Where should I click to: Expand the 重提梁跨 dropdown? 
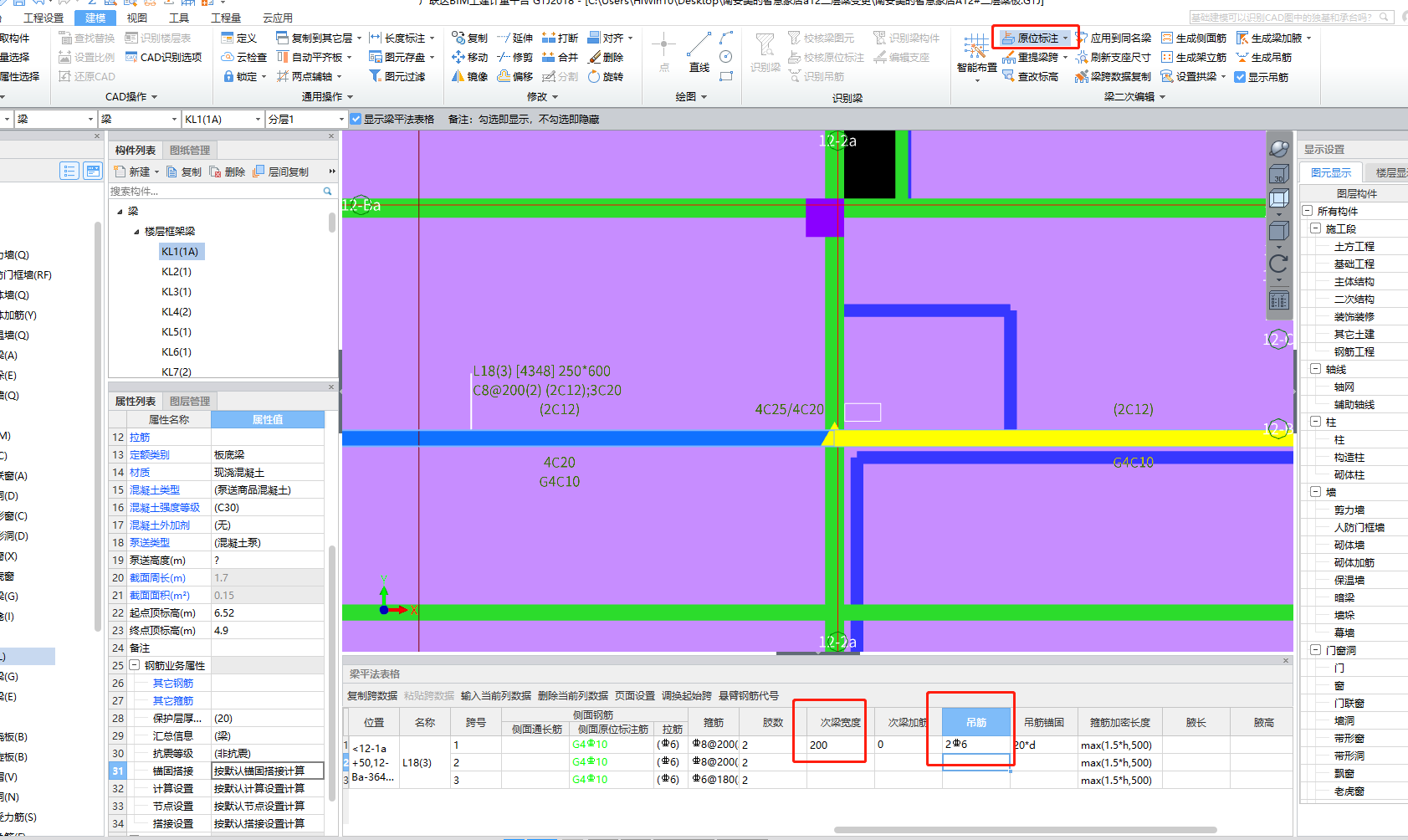pyautogui.click(x=1065, y=58)
